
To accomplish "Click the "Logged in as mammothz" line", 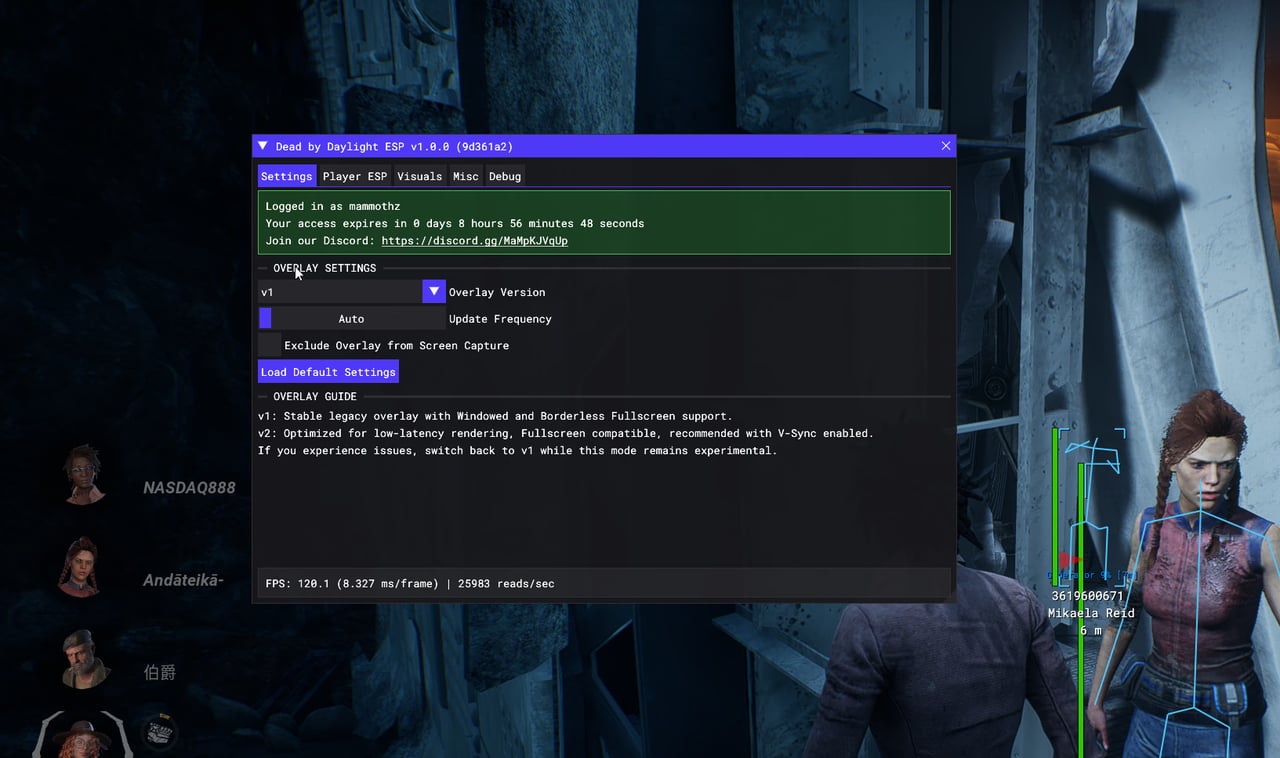I will (x=333, y=206).
